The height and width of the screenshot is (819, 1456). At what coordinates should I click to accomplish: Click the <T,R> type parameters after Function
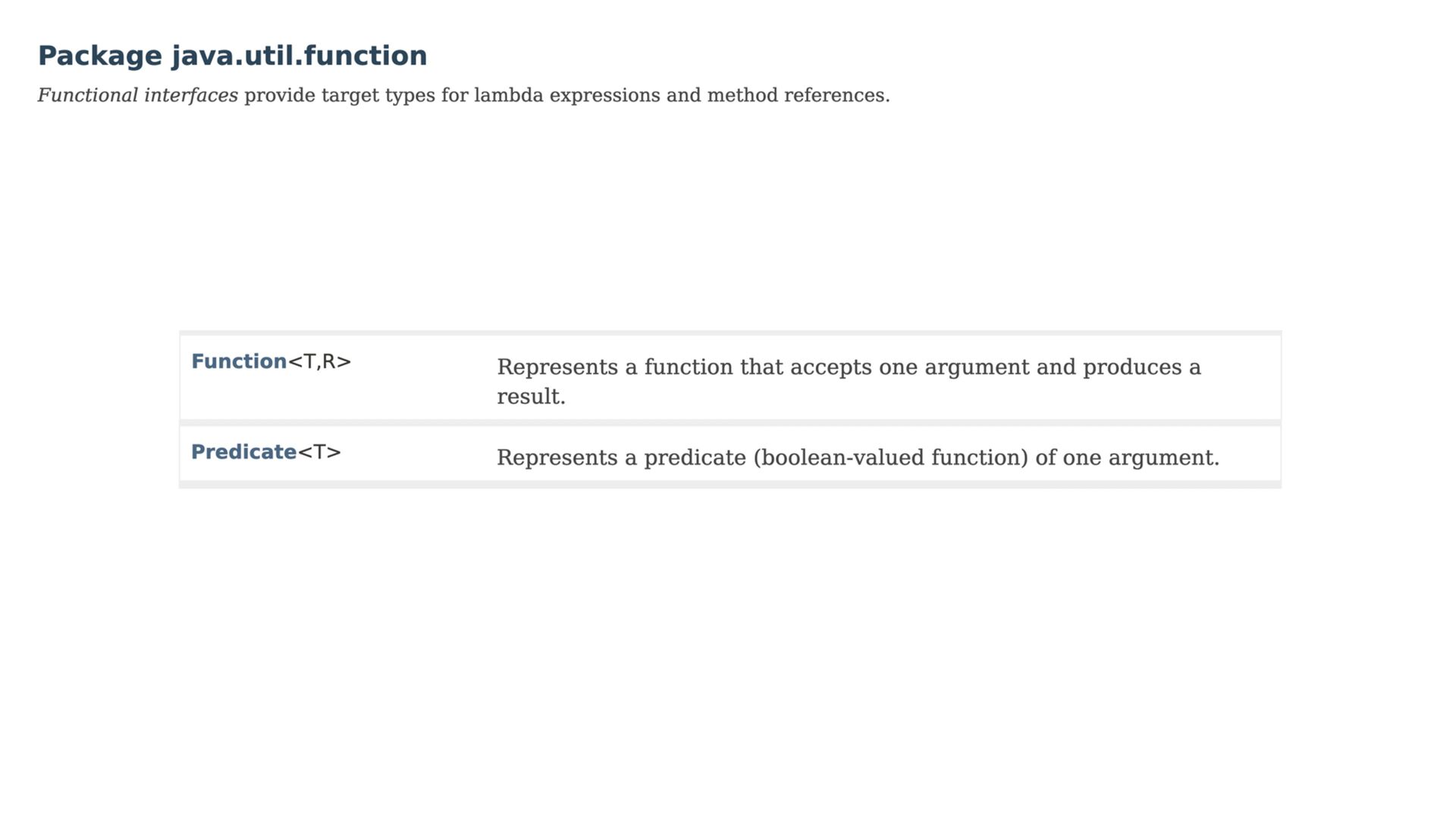point(319,362)
